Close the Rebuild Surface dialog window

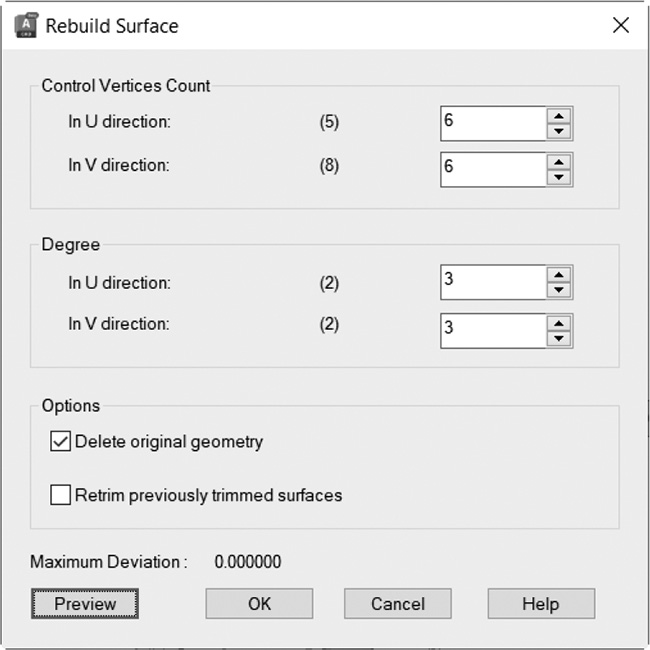621,25
